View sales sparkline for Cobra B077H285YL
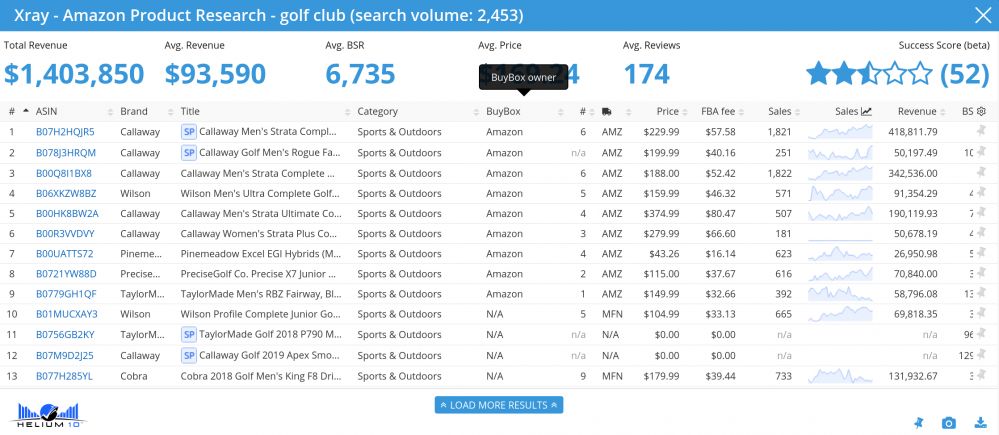Screen dimensions: 999x435 840,376
